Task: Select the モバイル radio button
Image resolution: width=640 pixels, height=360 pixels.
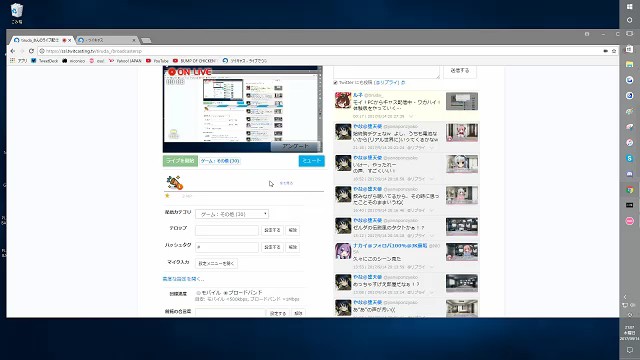Action: [x=198, y=293]
